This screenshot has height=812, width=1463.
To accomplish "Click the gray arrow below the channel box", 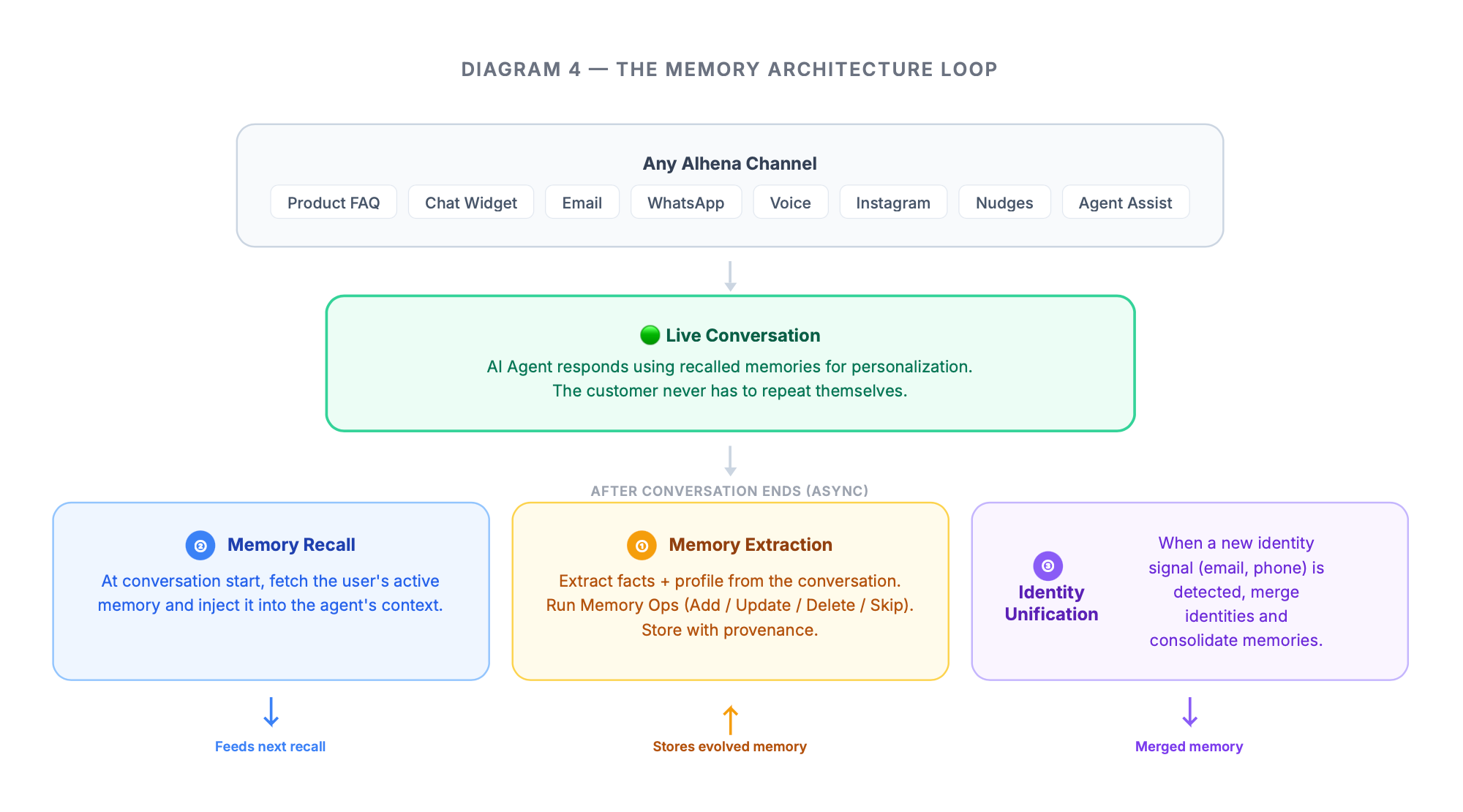I will coord(730,277).
